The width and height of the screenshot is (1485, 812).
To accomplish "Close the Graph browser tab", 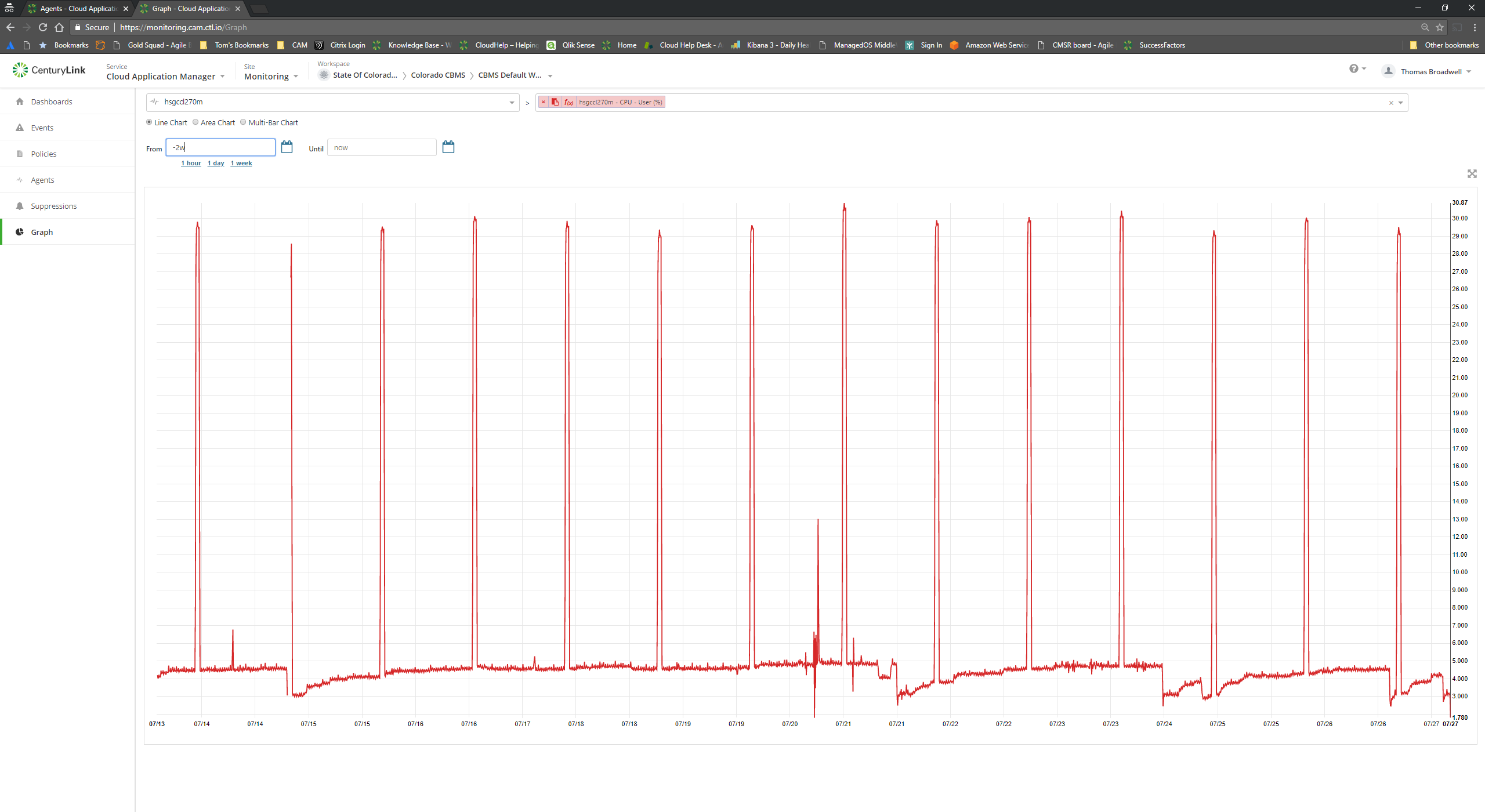I will [x=238, y=9].
